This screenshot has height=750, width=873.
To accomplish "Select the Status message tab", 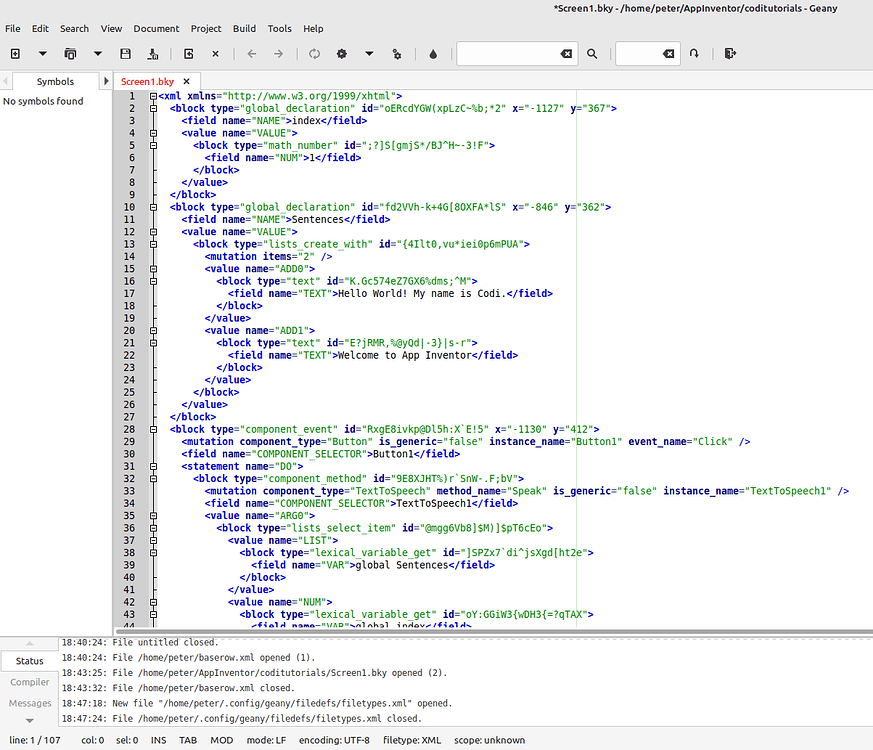I will pyautogui.click(x=30, y=661).
